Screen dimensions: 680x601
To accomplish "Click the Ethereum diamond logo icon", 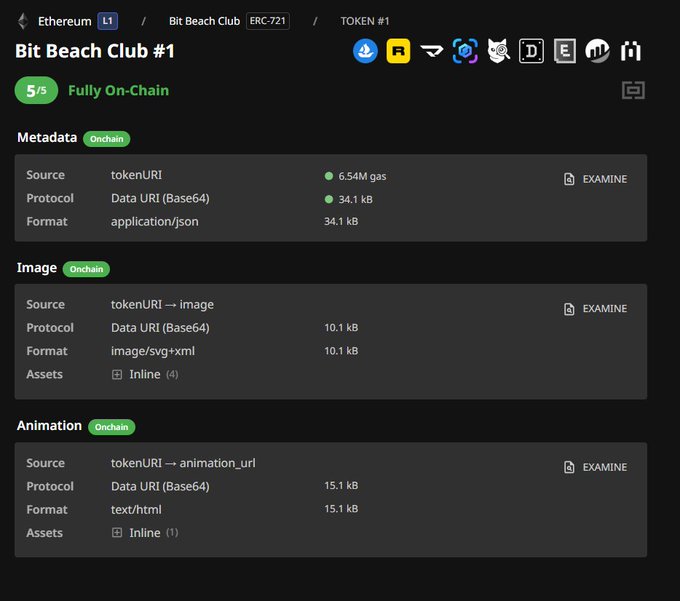I will tap(23, 21).
